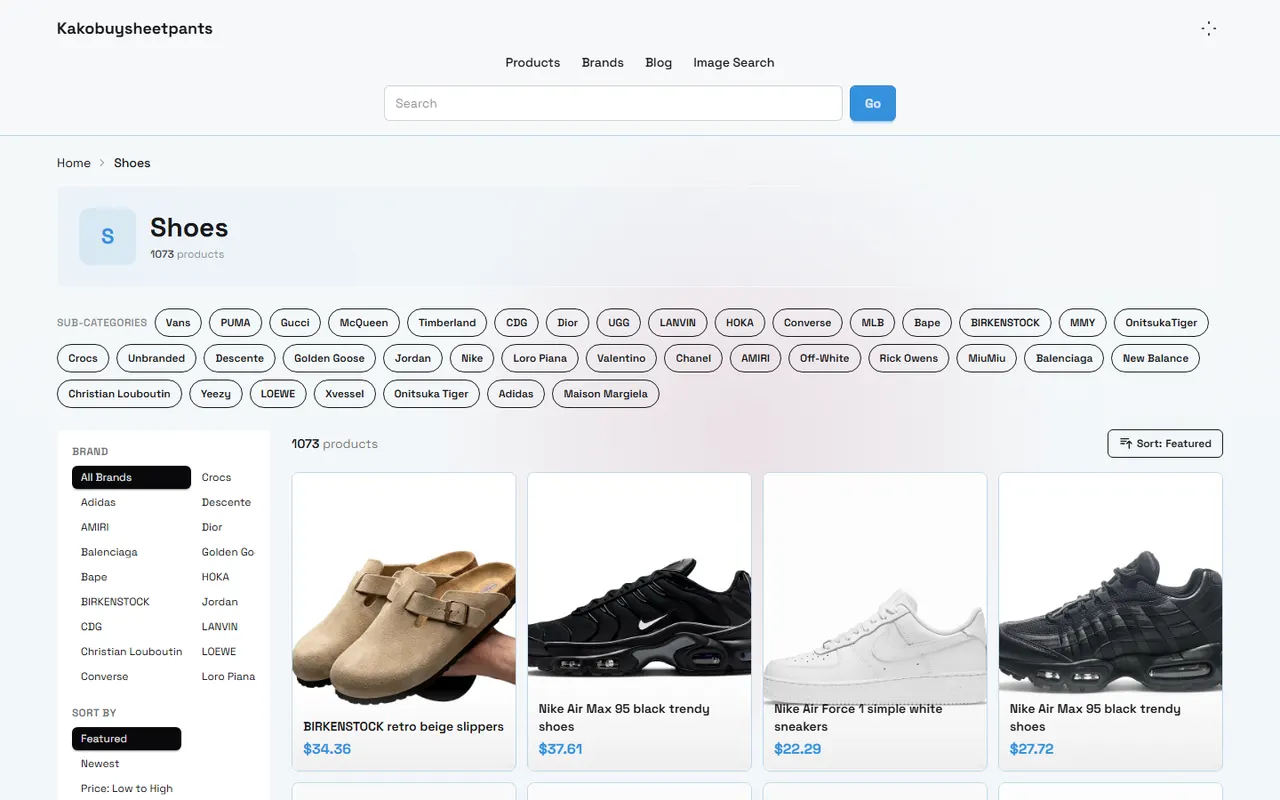Go to the Blog page
This screenshot has height=800, width=1280.
pyautogui.click(x=659, y=62)
